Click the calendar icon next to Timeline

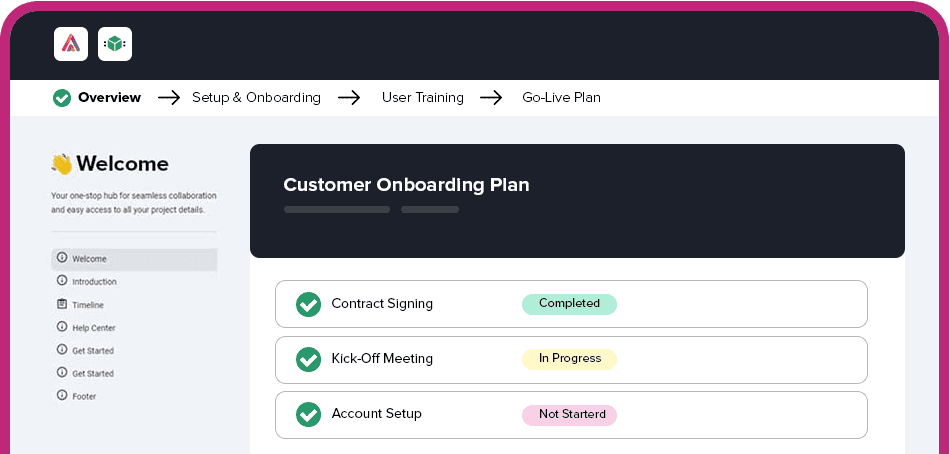point(62,304)
